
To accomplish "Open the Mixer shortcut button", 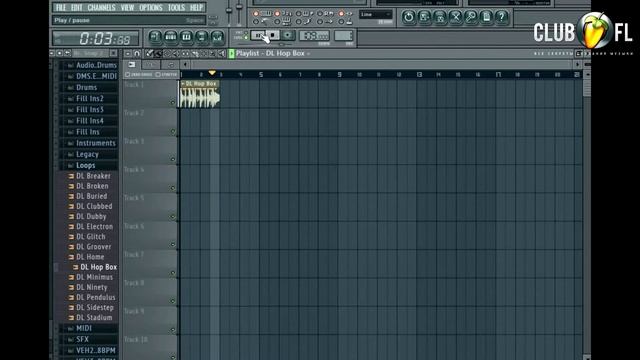I will pyautogui.click(x=217, y=37).
